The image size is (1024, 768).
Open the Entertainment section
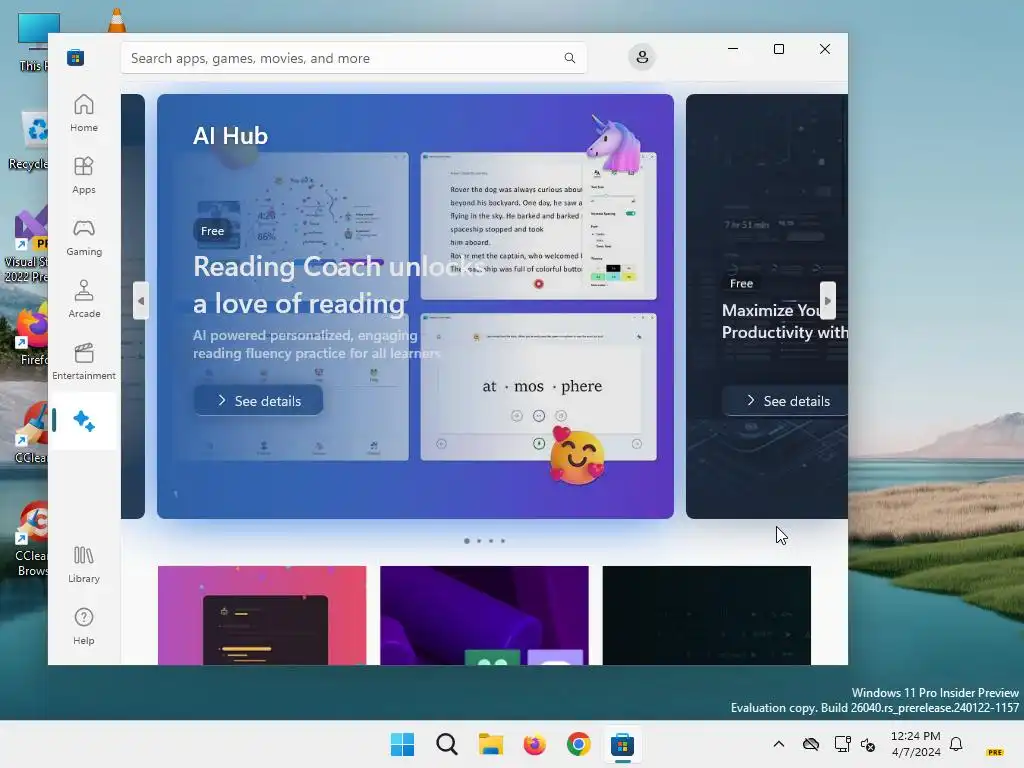pyautogui.click(x=84, y=362)
